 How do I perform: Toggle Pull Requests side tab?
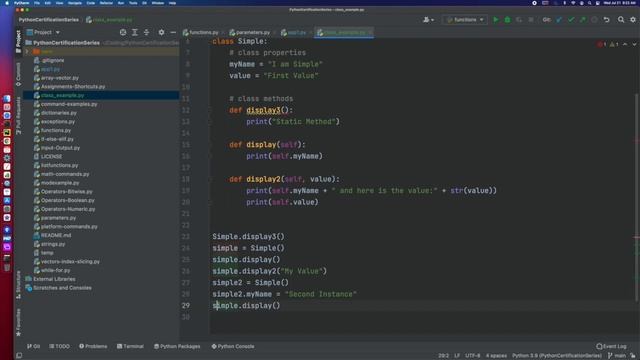(18, 116)
